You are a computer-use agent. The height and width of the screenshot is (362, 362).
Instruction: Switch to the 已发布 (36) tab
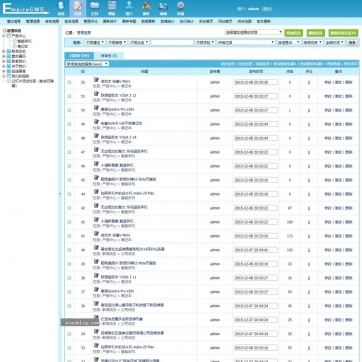[79, 56]
